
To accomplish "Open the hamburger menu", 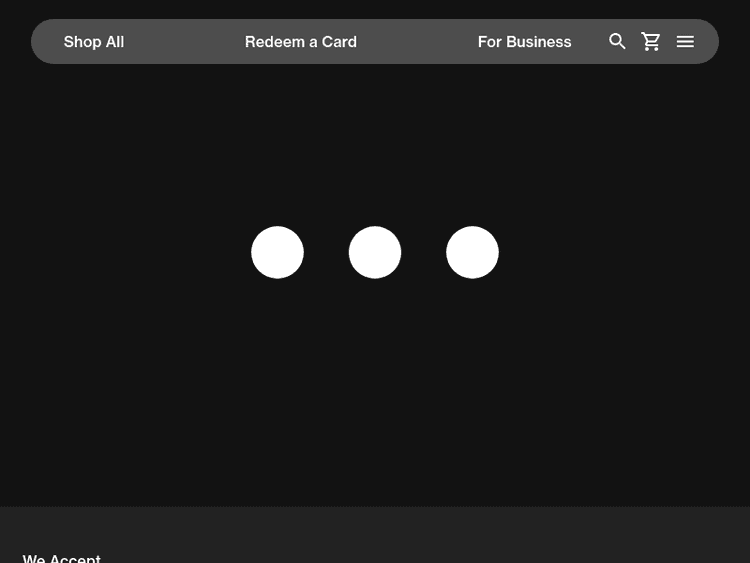I will click(x=685, y=41).
